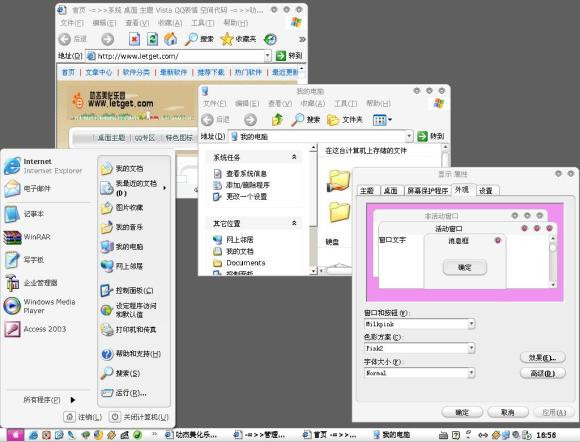Expand the browser address bar dropdown

point(267,56)
